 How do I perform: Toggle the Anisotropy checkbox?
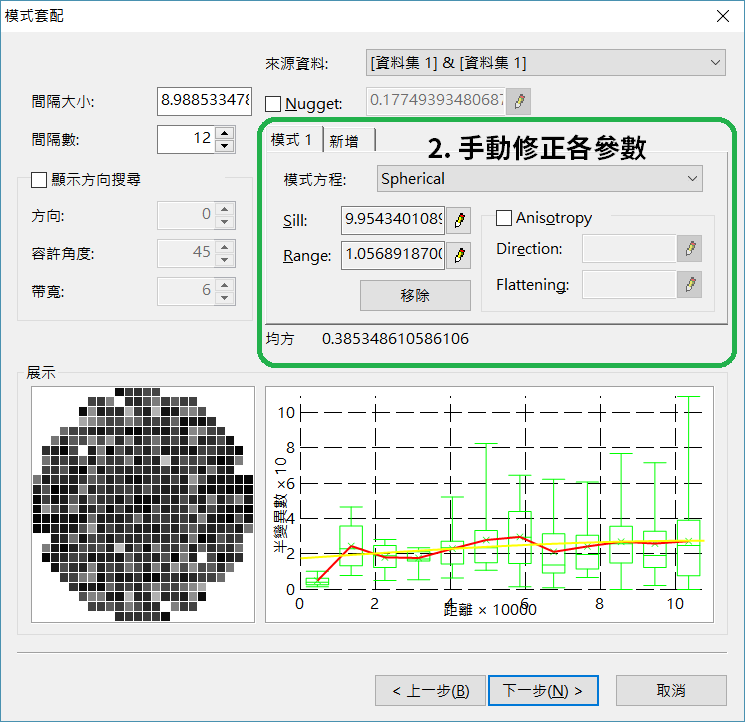click(x=504, y=218)
